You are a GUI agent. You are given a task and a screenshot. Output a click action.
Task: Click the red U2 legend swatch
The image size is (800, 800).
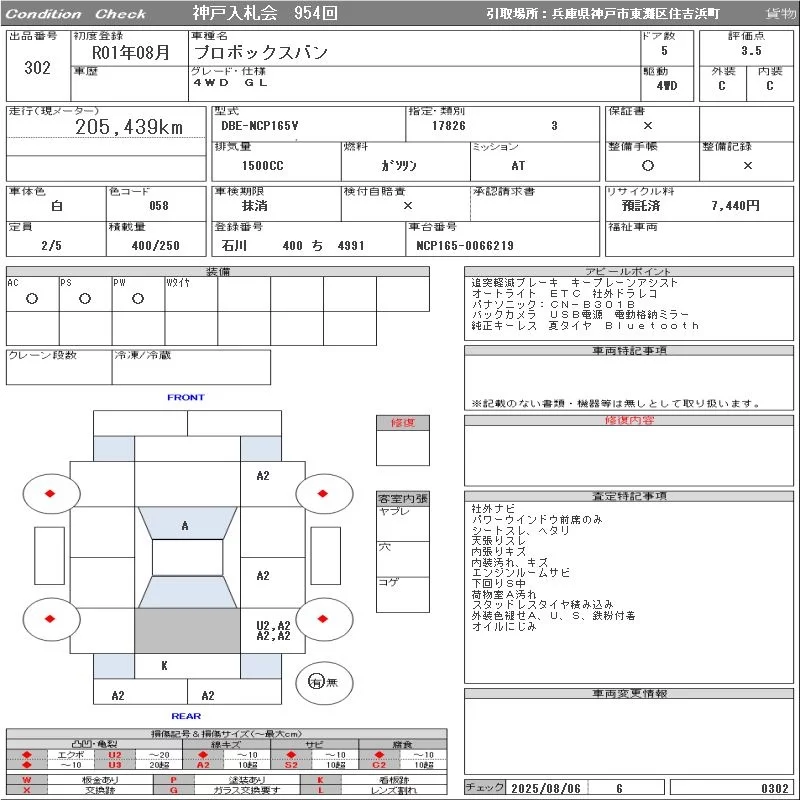point(115,755)
